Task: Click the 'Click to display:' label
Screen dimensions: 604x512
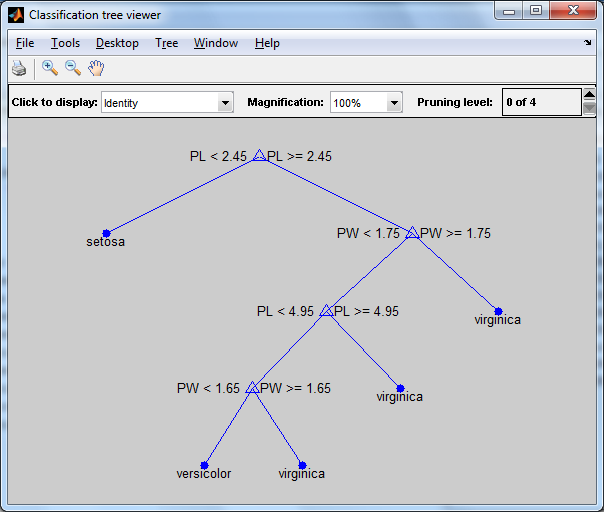Action: tap(54, 102)
